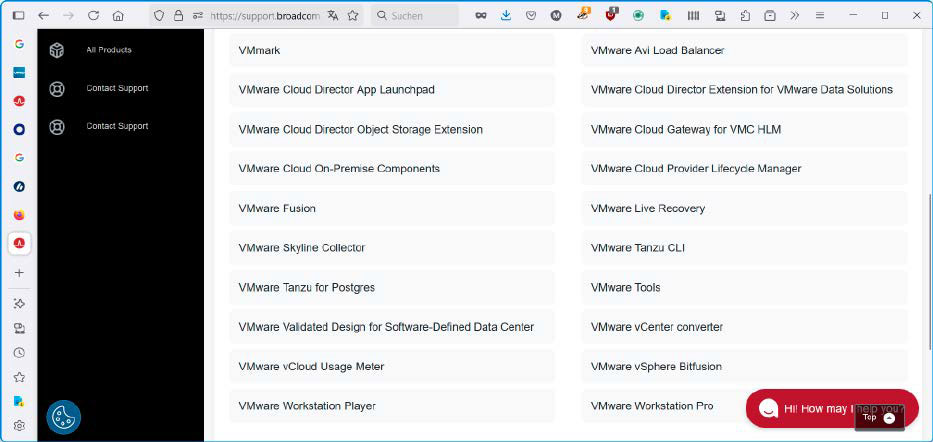Toggle the Firefox sidebar button
The width and height of the screenshot is (933, 442).
[18, 15]
